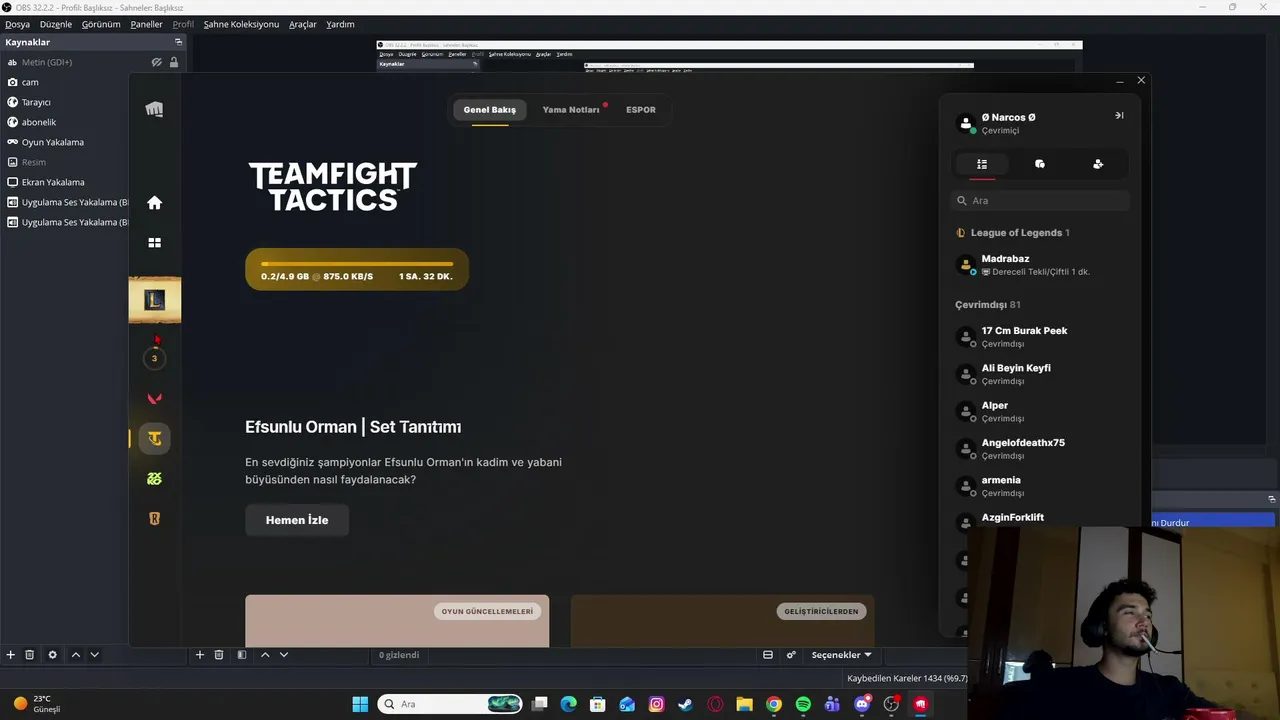Open the Görünüm menu
The image size is (1280, 720).
[x=101, y=24]
